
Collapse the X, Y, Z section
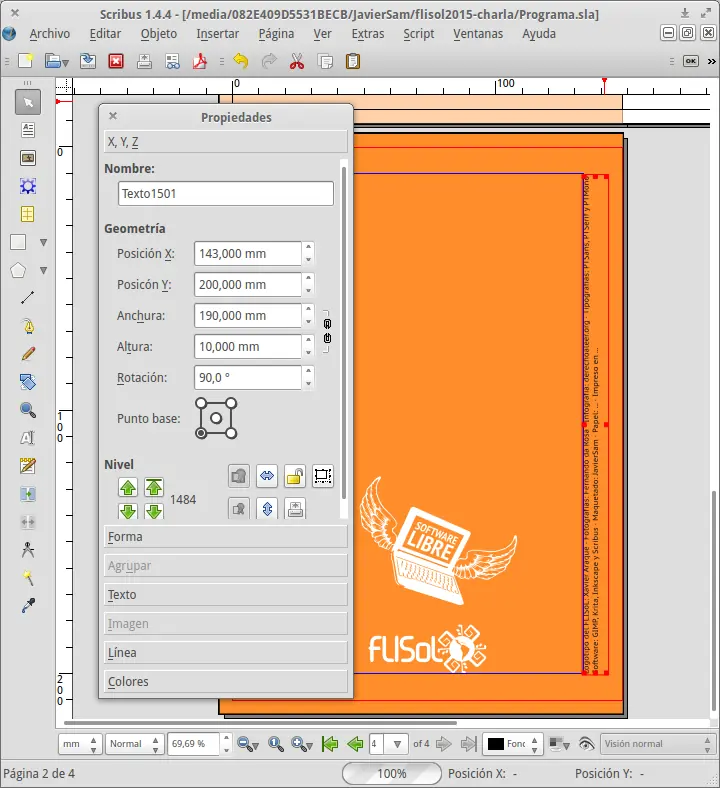click(226, 142)
